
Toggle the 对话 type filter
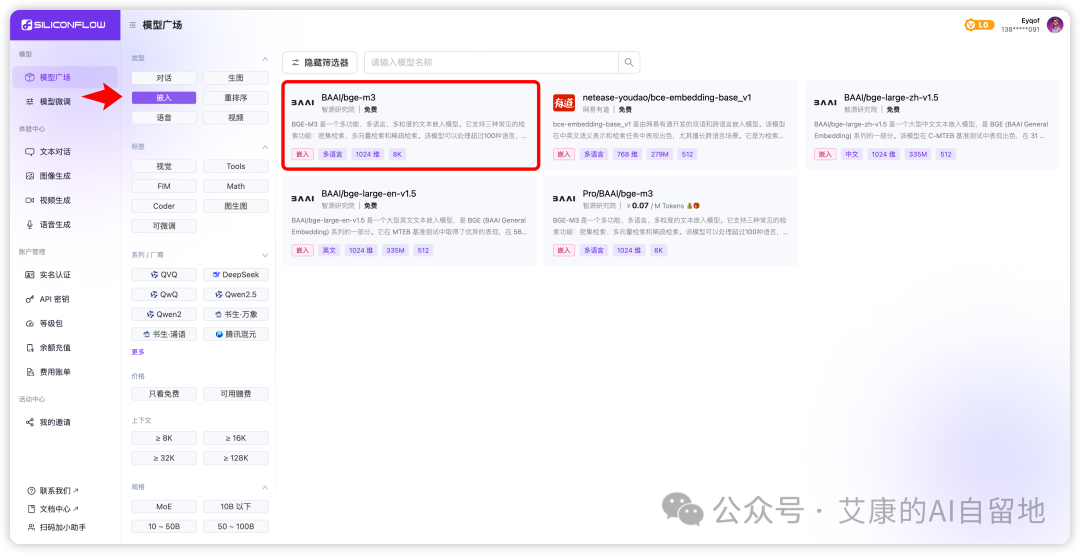point(164,78)
